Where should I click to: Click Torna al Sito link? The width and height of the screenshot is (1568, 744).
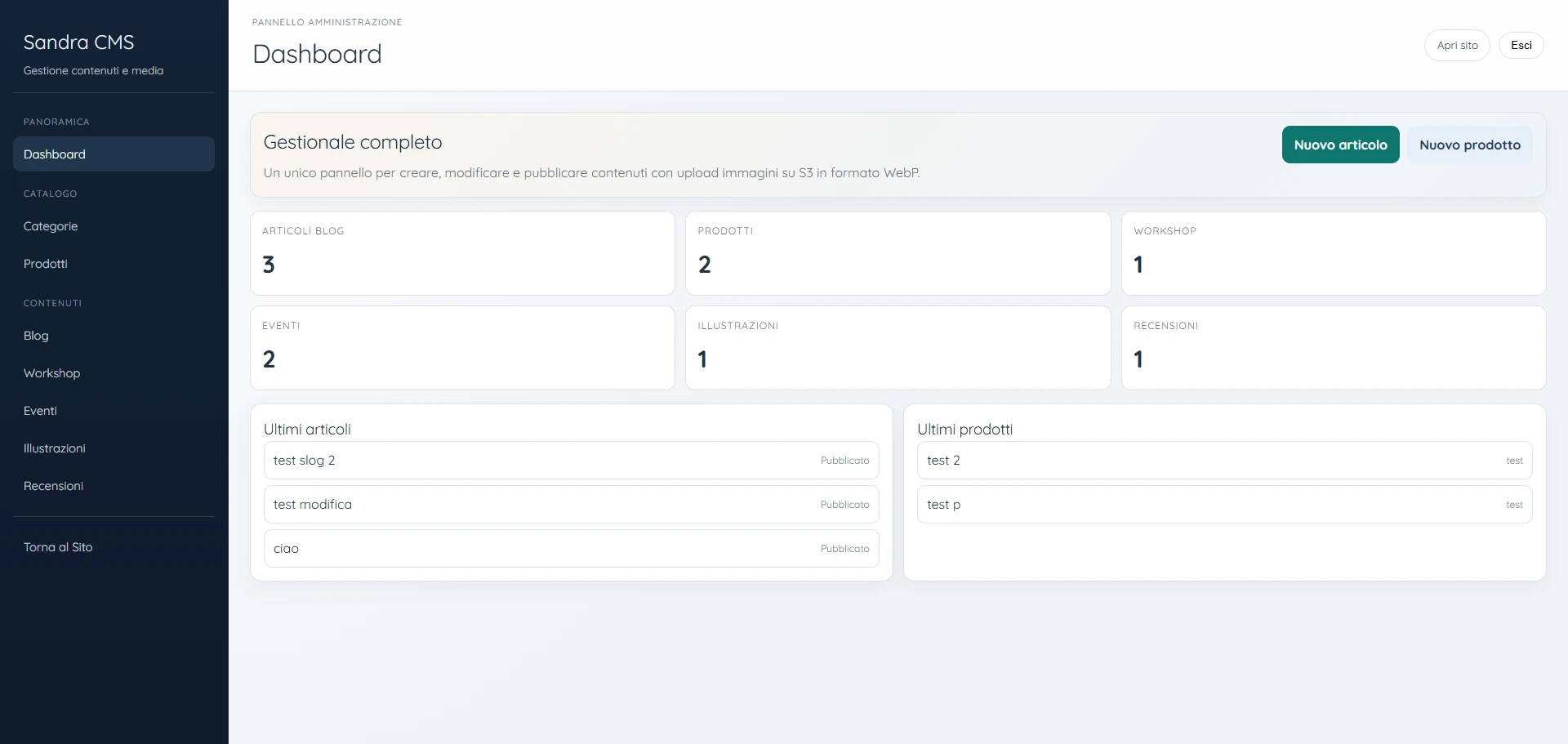(x=58, y=546)
